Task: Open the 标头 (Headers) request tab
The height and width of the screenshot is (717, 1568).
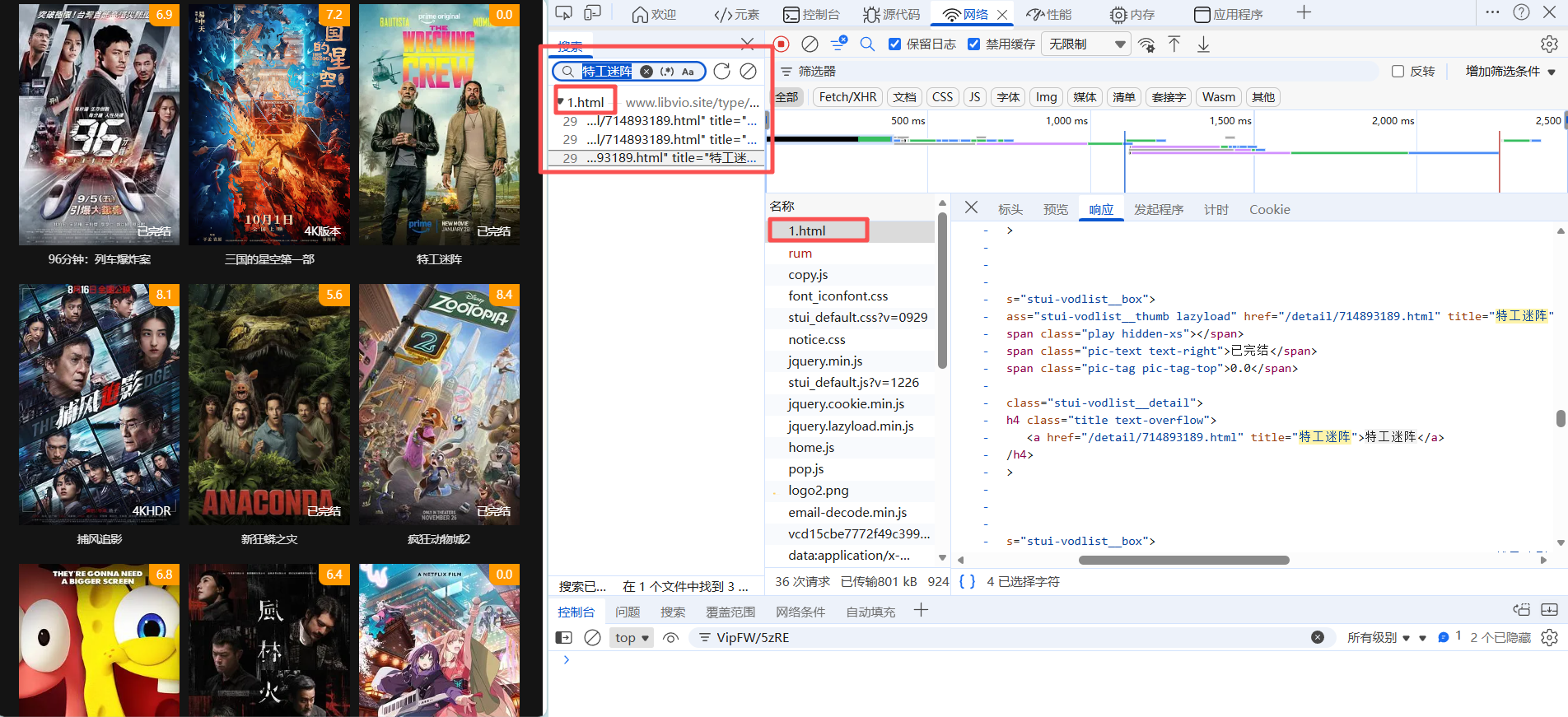Action: (x=1010, y=209)
